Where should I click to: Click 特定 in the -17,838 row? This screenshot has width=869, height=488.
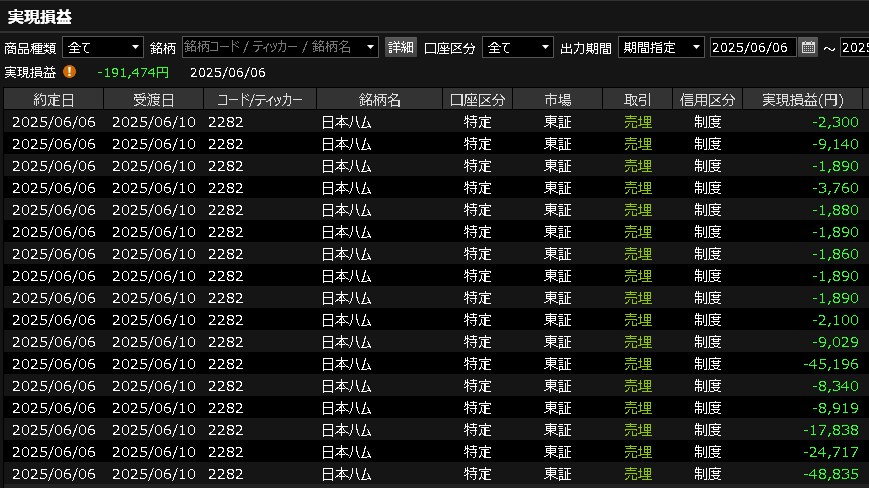pos(478,430)
